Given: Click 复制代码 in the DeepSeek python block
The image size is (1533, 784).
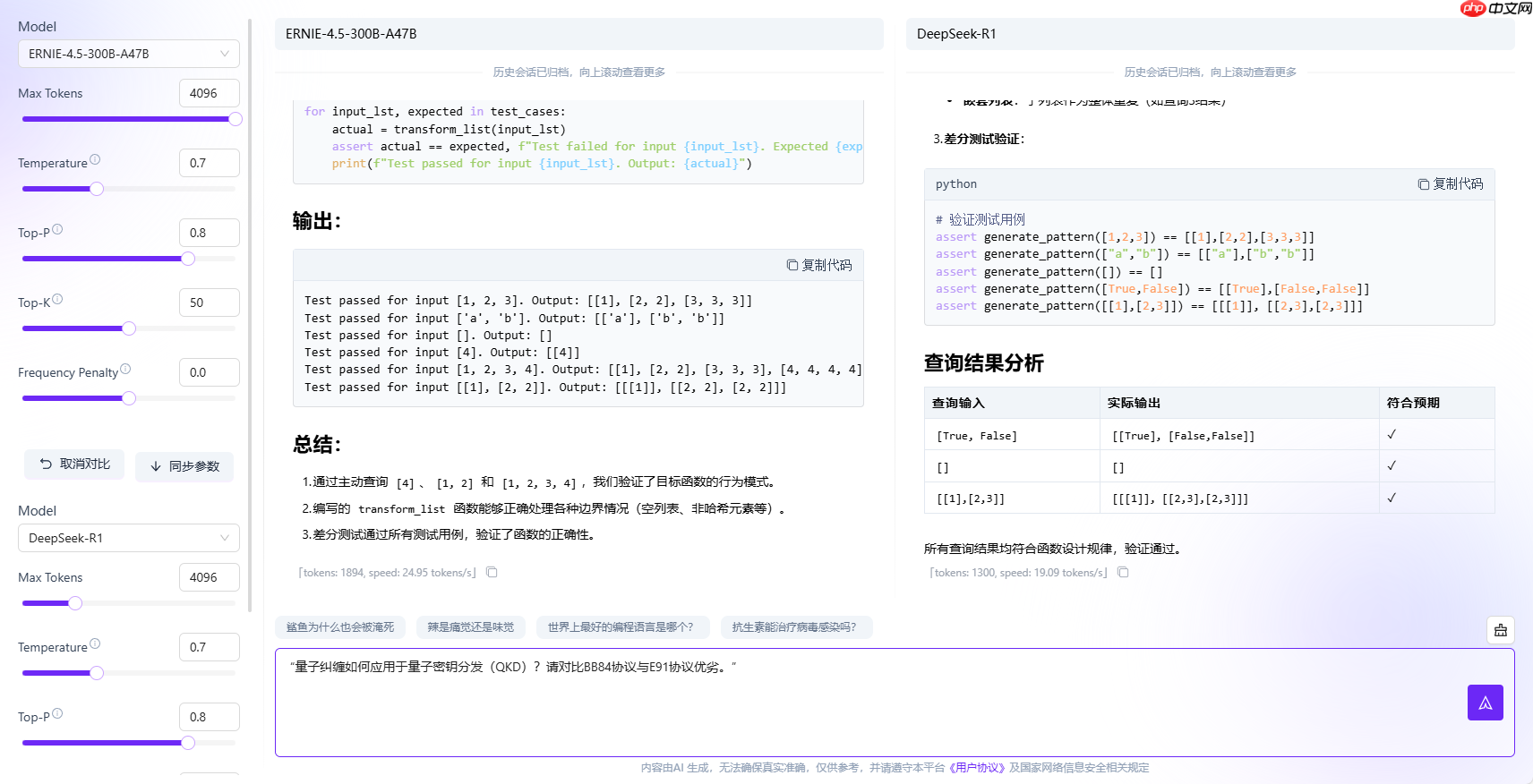Looking at the screenshot, I should (1451, 183).
